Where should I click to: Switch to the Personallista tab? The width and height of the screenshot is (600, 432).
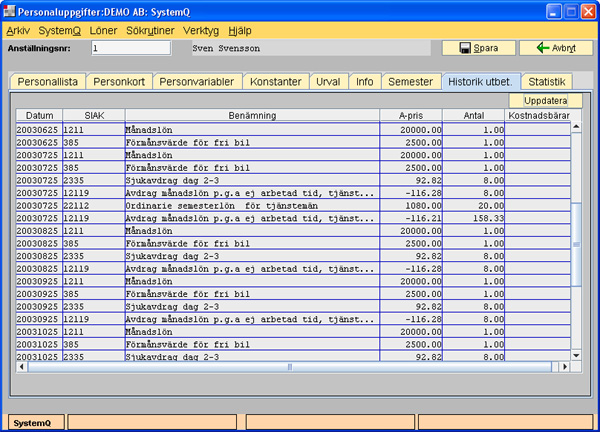coord(47,82)
